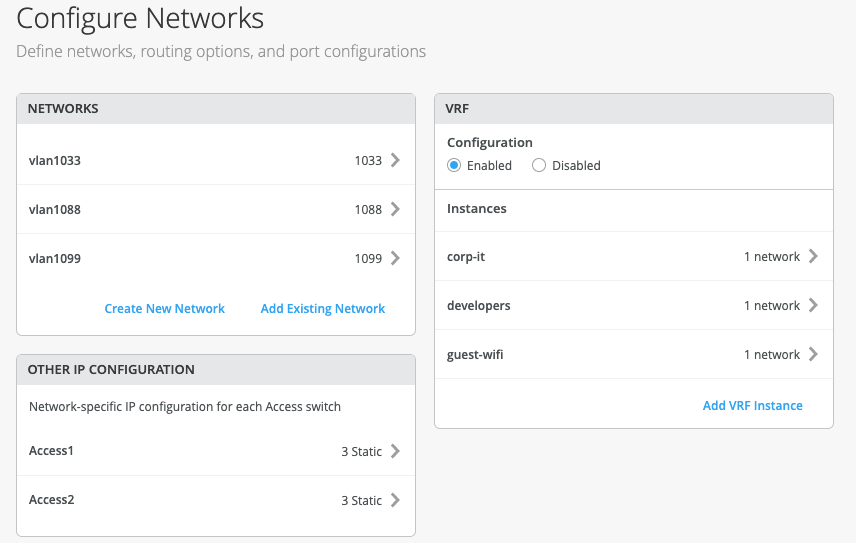
Task: Click the Other IP Configuration panel header
Action: 111,370
